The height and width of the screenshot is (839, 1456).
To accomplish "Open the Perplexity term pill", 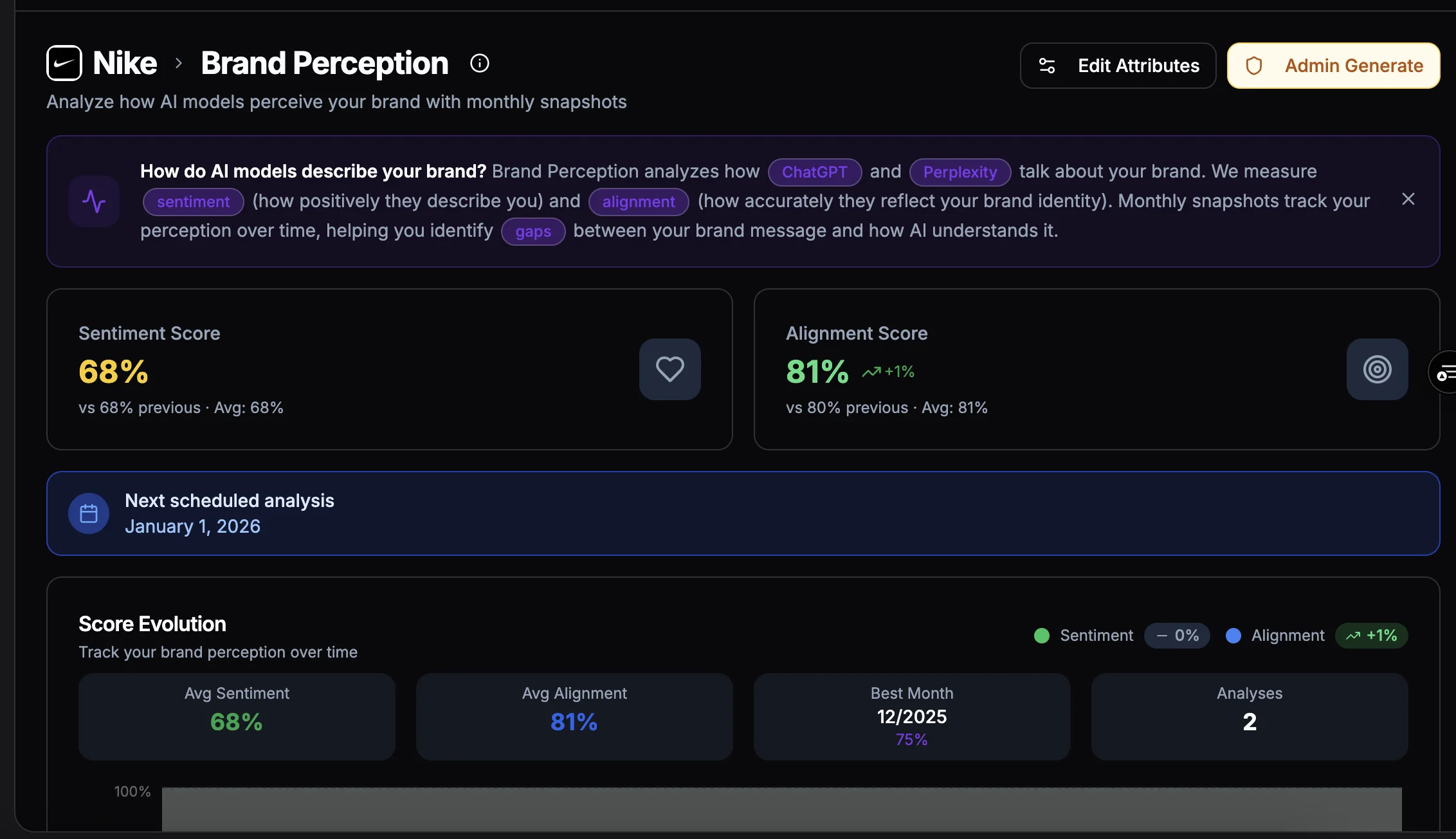I will 960,172.
